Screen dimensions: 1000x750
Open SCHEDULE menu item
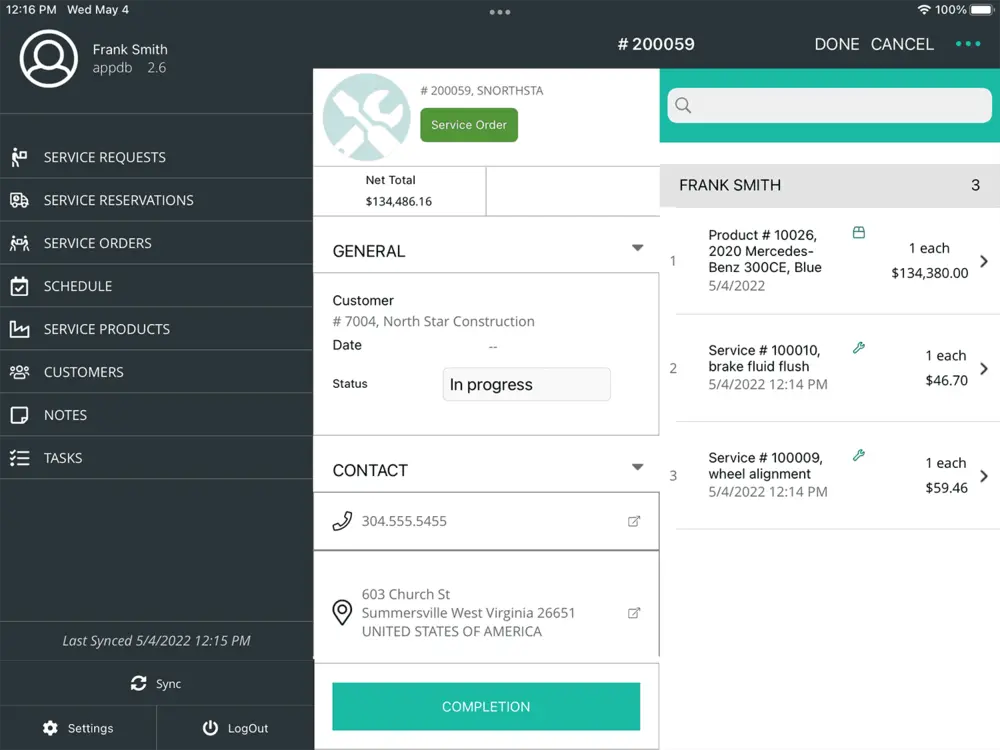(156, 286)
